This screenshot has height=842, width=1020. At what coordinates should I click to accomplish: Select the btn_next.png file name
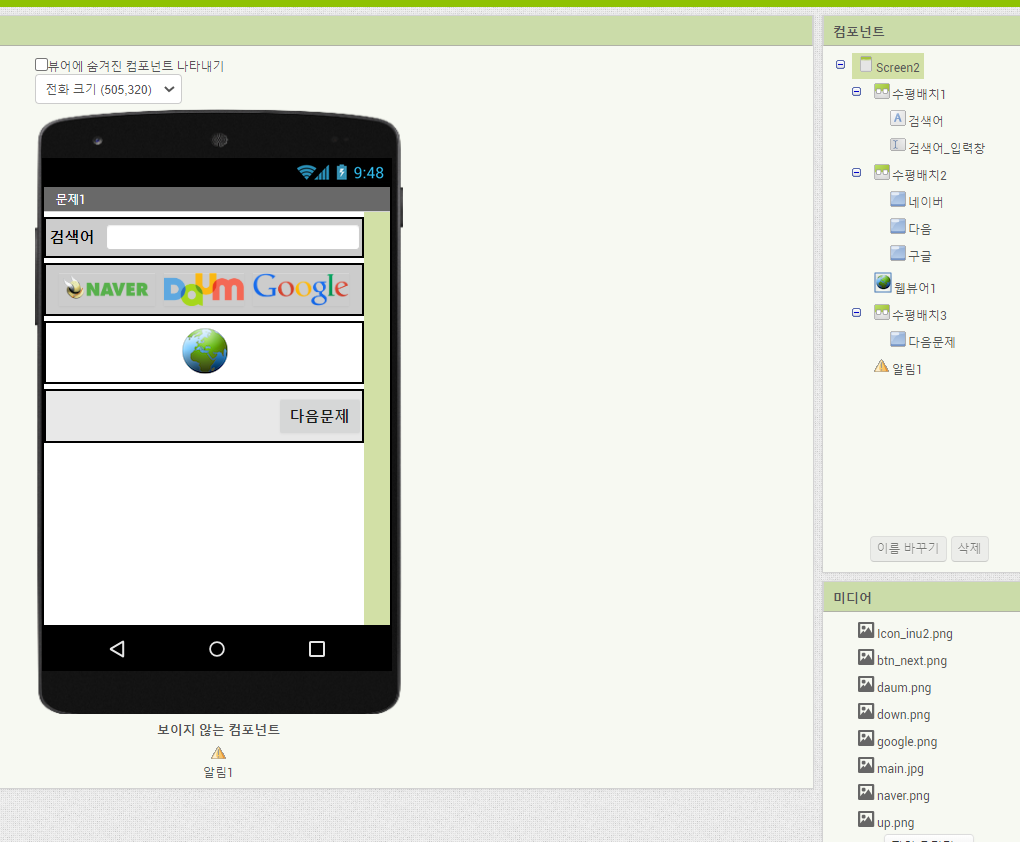pyautogui.click(x=912, y=660)
